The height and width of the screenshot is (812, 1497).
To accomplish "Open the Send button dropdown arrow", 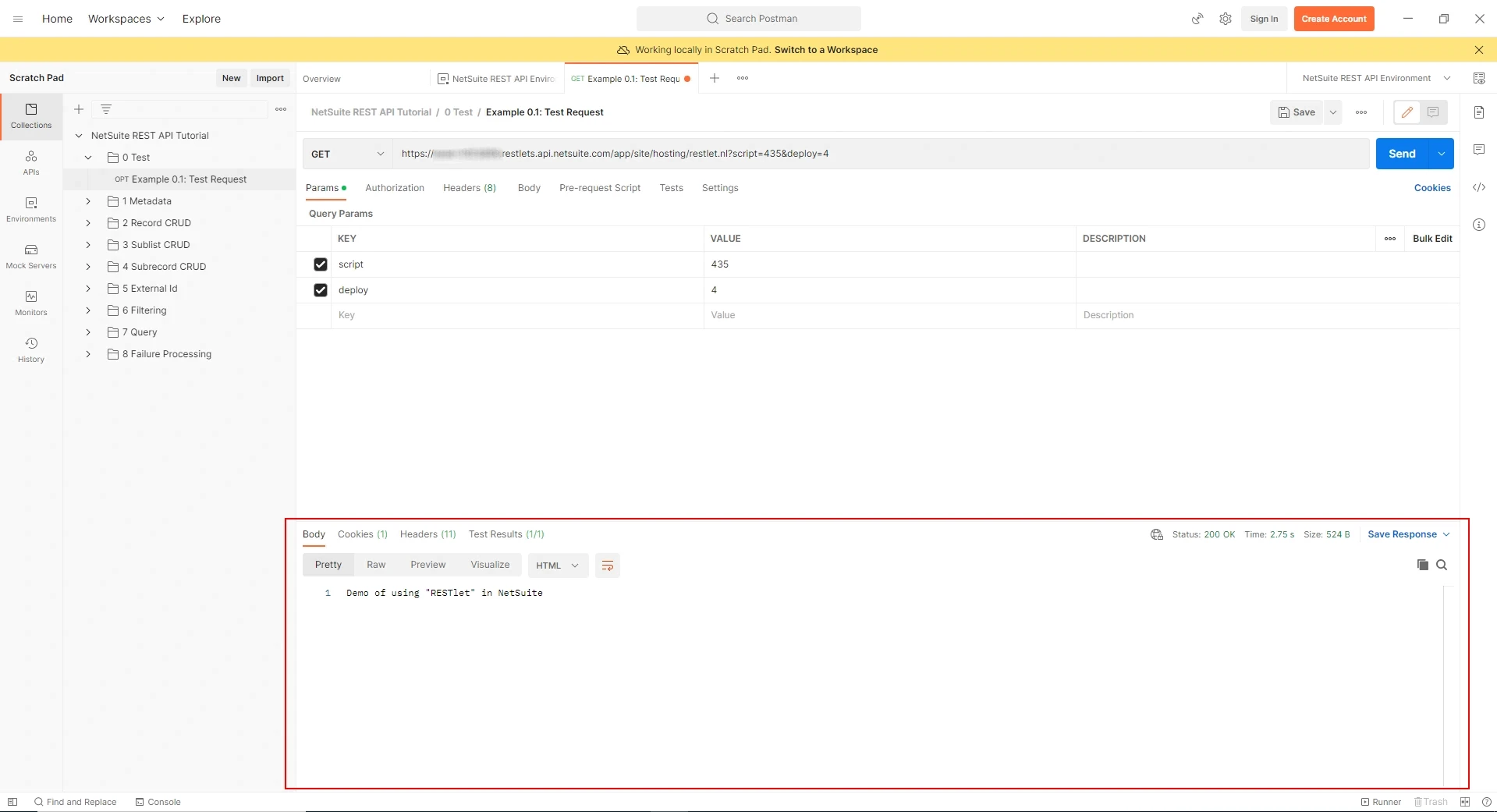I will [x=1442, y=154].
